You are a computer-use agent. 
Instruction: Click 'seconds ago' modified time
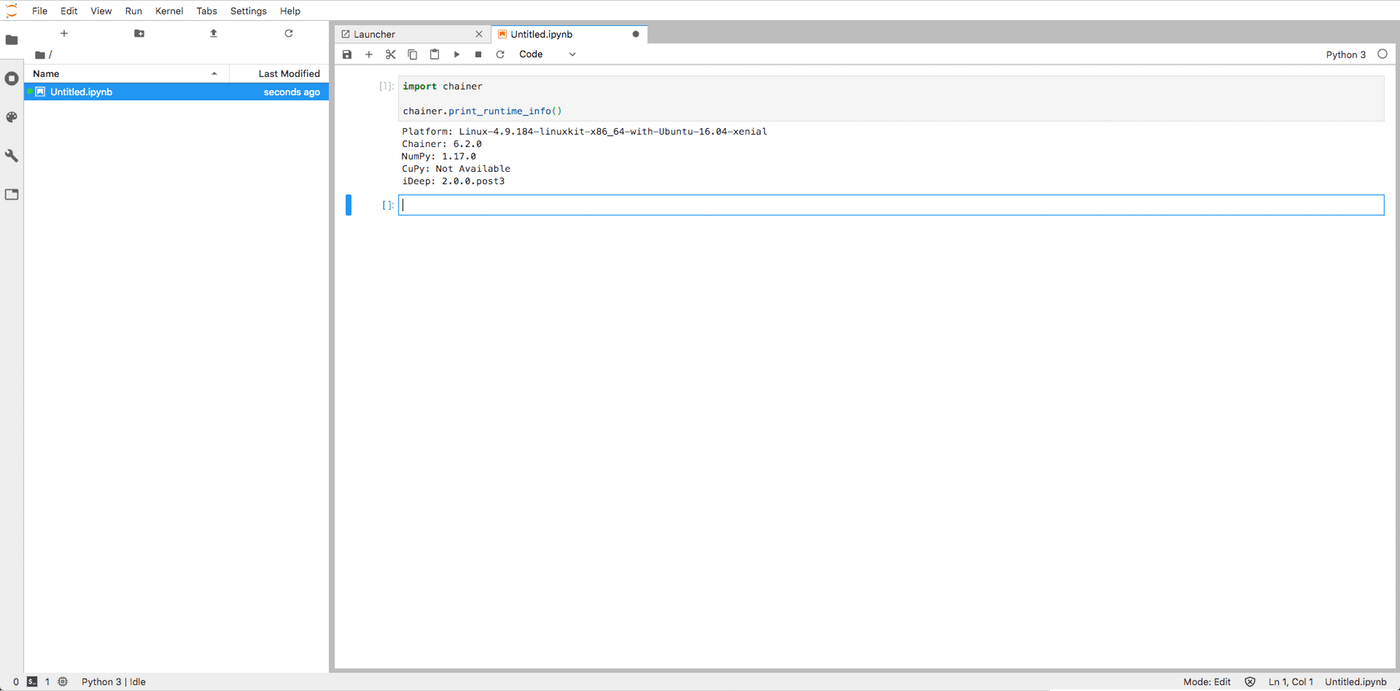292,92
